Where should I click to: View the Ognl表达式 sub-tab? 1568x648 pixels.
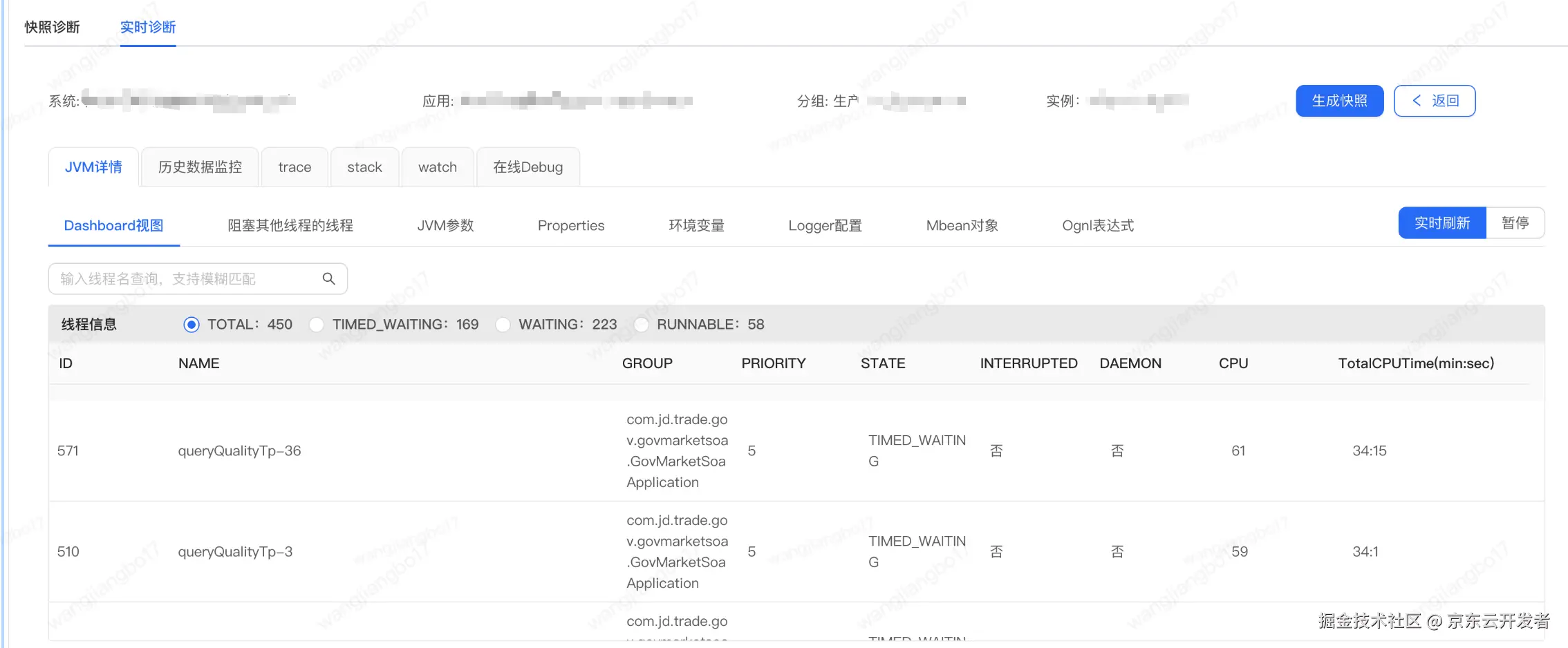pos(1098,225)
